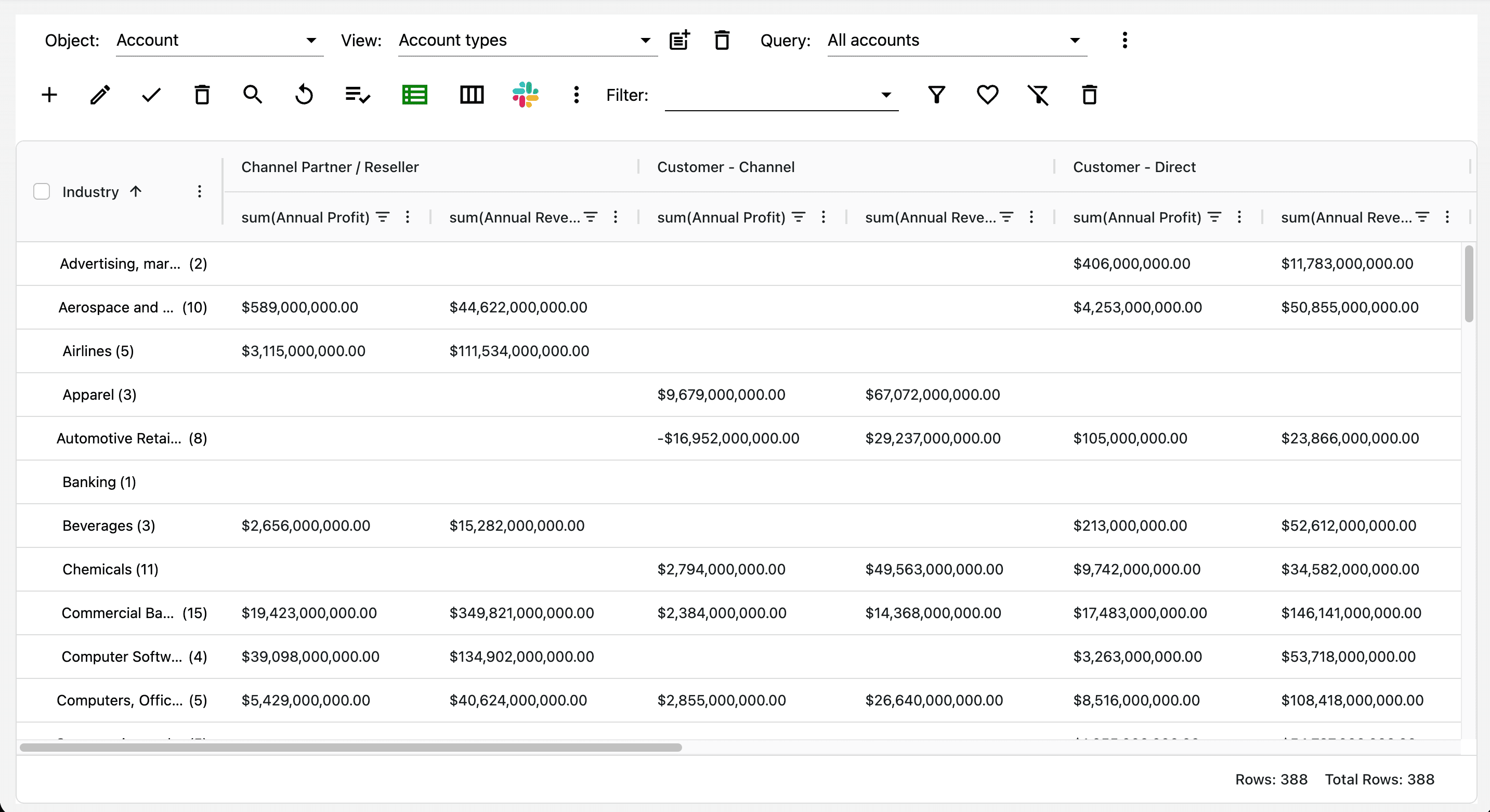Click the funnel apply filter icon

pos(936,95)
